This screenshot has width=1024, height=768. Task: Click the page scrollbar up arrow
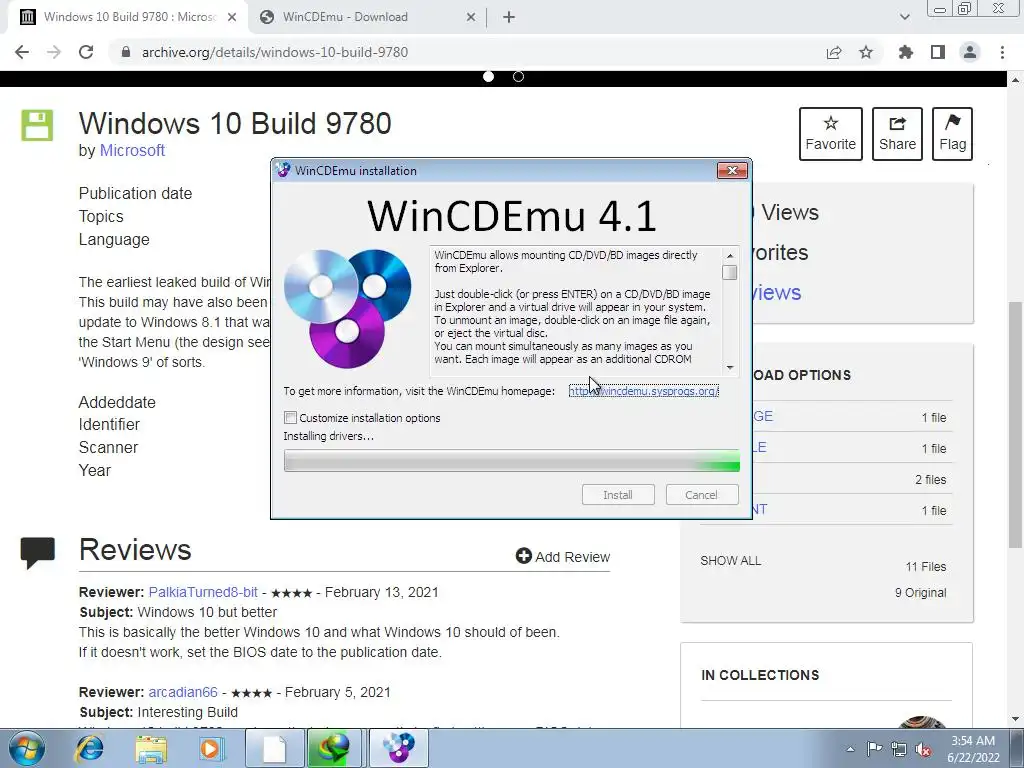[1015, 80]
